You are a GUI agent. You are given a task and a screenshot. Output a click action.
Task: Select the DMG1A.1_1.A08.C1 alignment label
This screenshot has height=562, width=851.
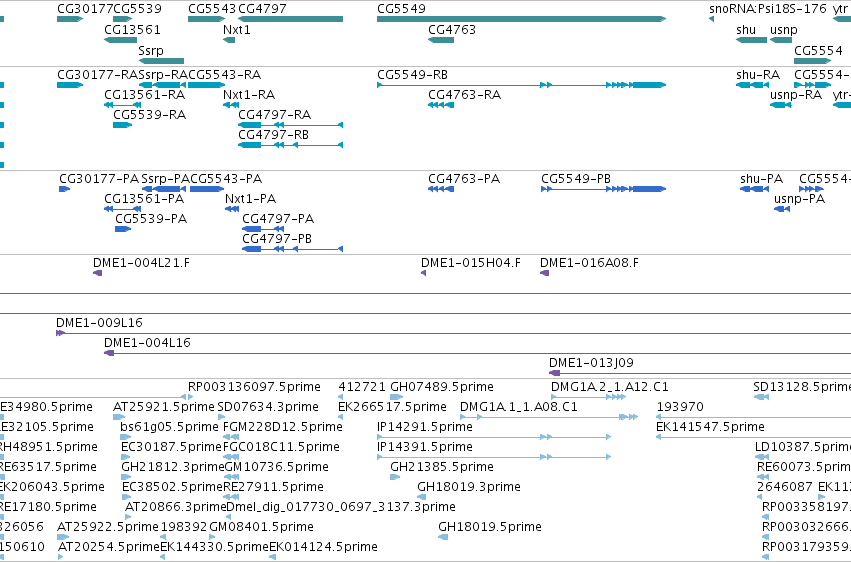(519, 407)
